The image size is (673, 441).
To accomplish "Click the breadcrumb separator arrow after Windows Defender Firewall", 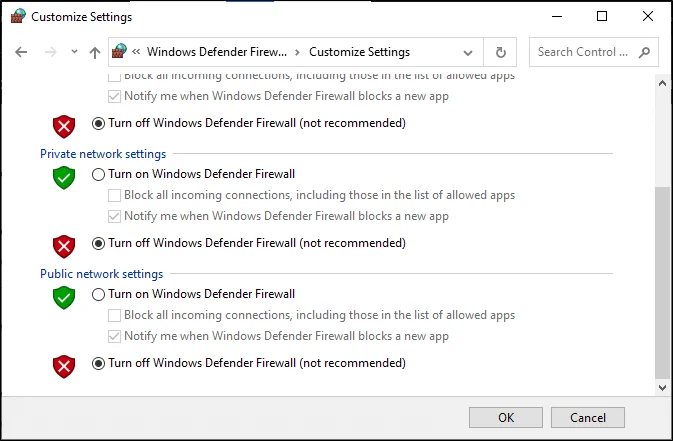I will click(x=297, y=52).
